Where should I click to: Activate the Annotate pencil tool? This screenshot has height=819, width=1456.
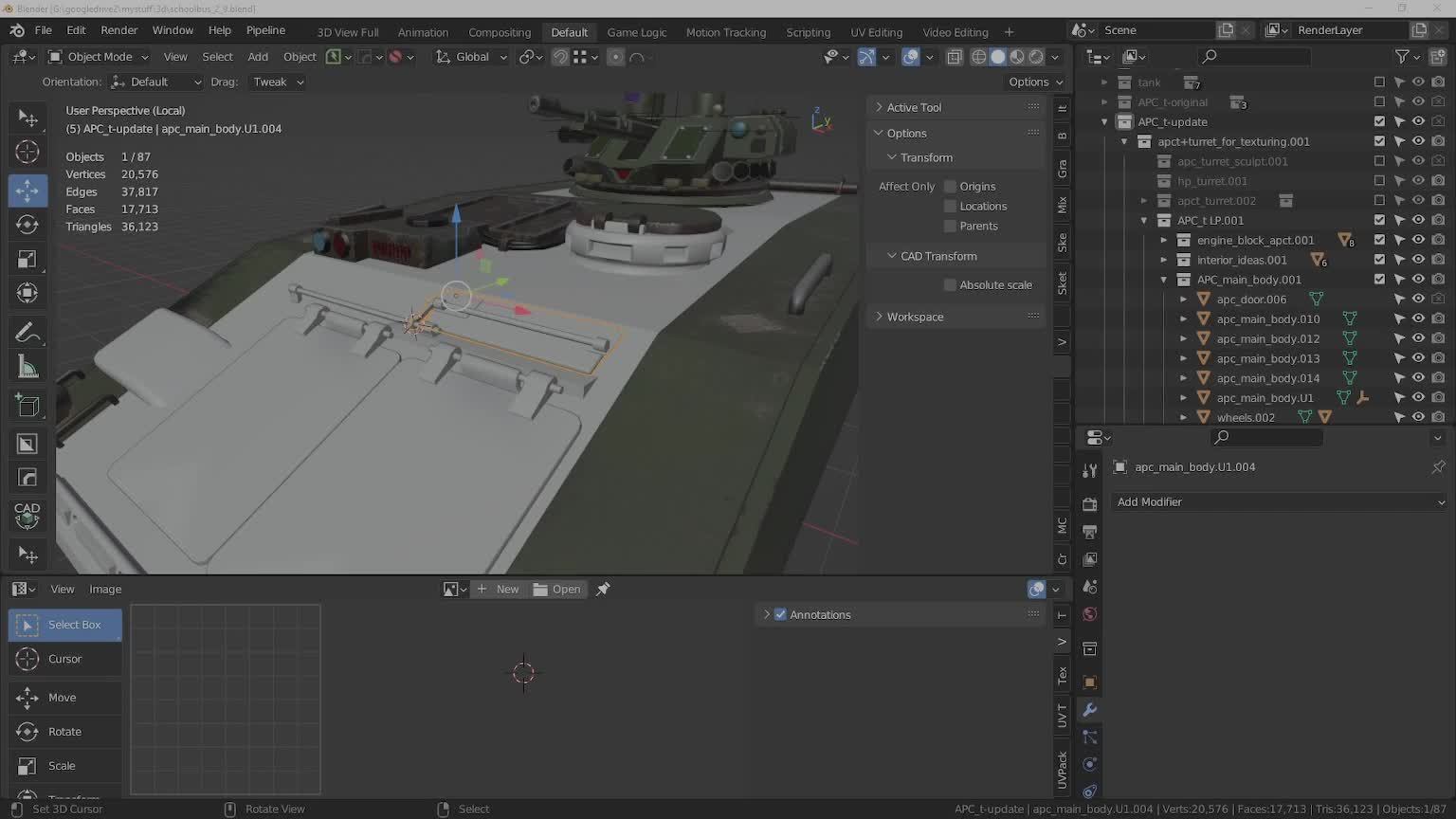pos(27,332)
